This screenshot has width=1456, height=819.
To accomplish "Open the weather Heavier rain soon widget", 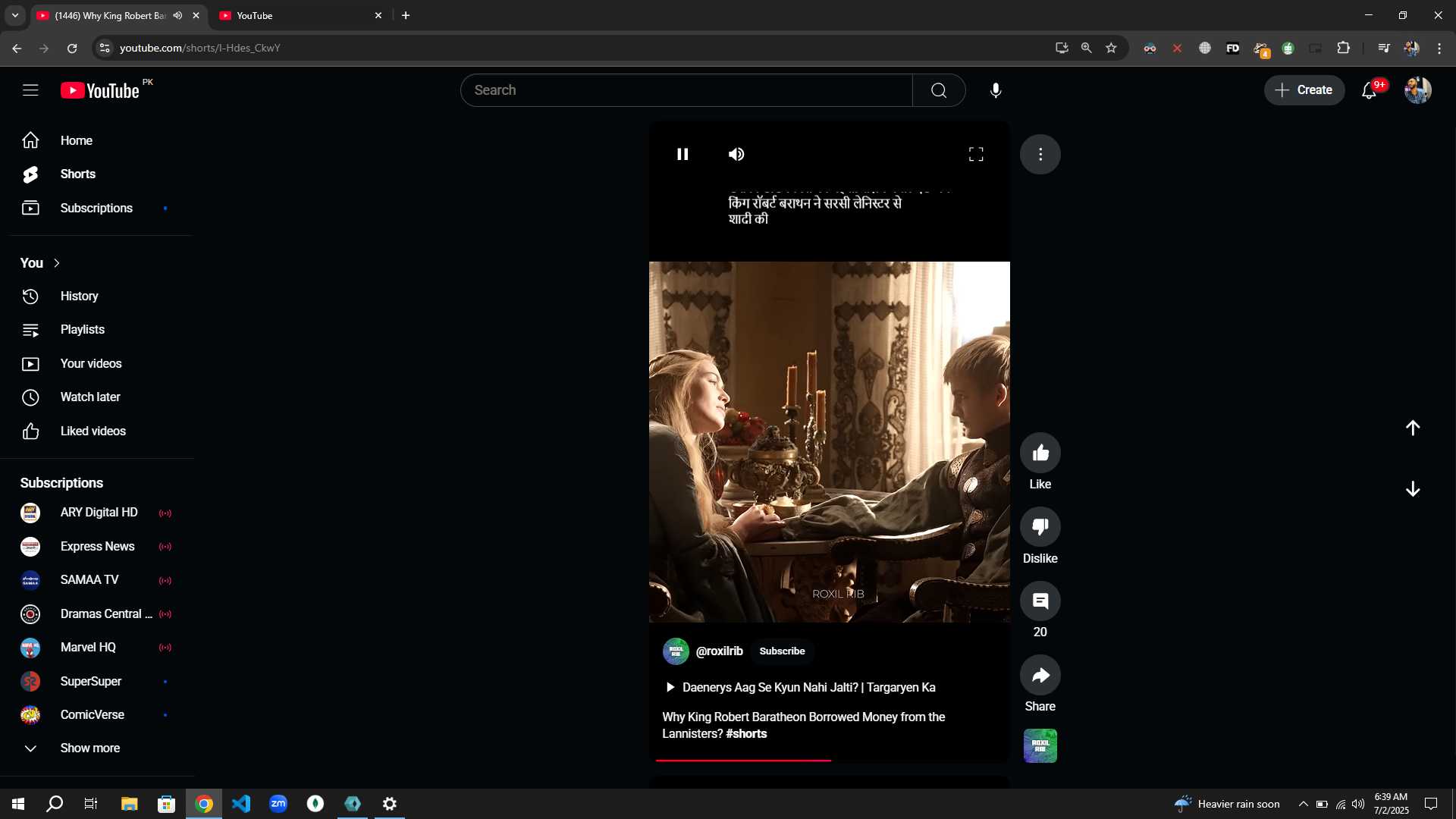I will point(1227,804).
